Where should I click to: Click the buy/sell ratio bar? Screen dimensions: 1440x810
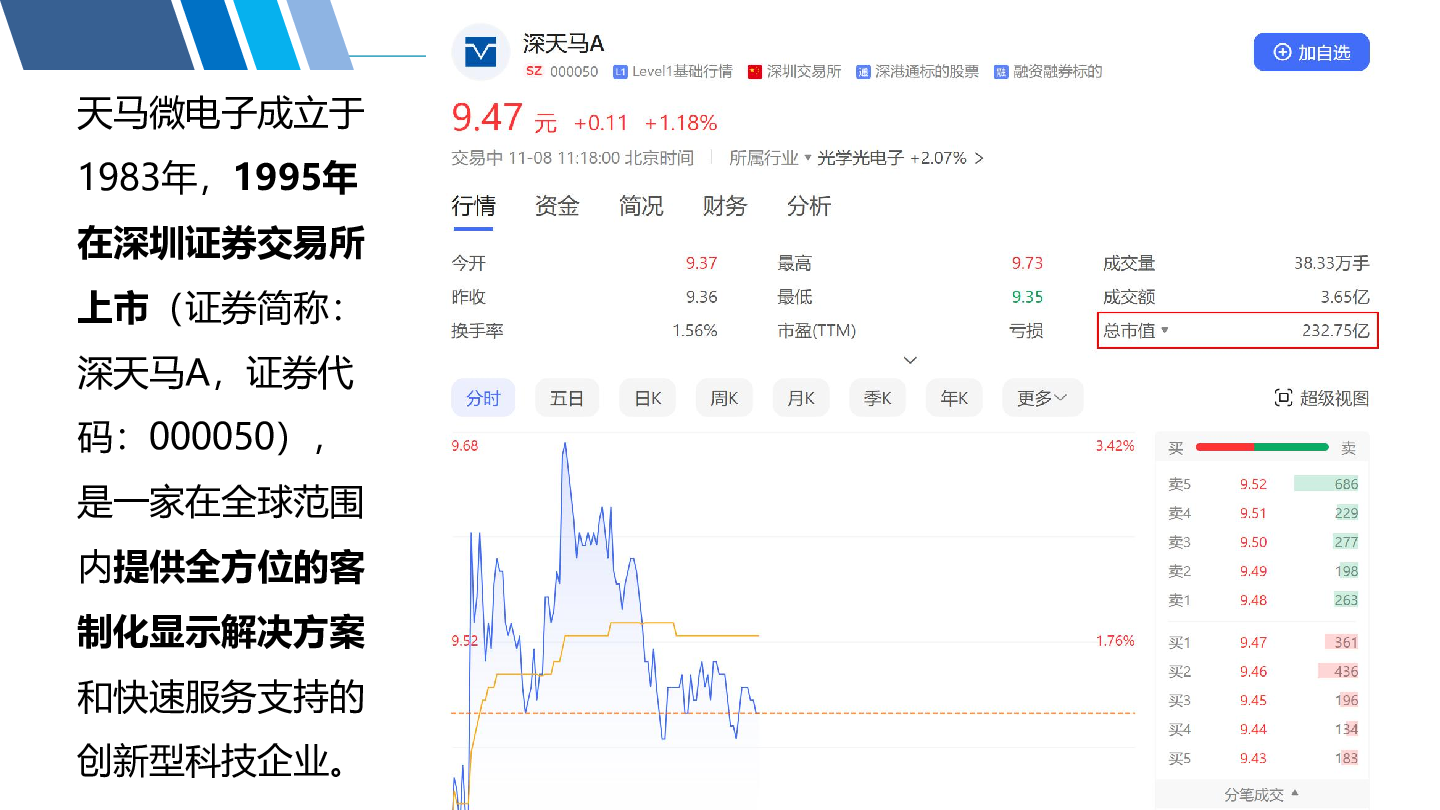(1262, 448)
